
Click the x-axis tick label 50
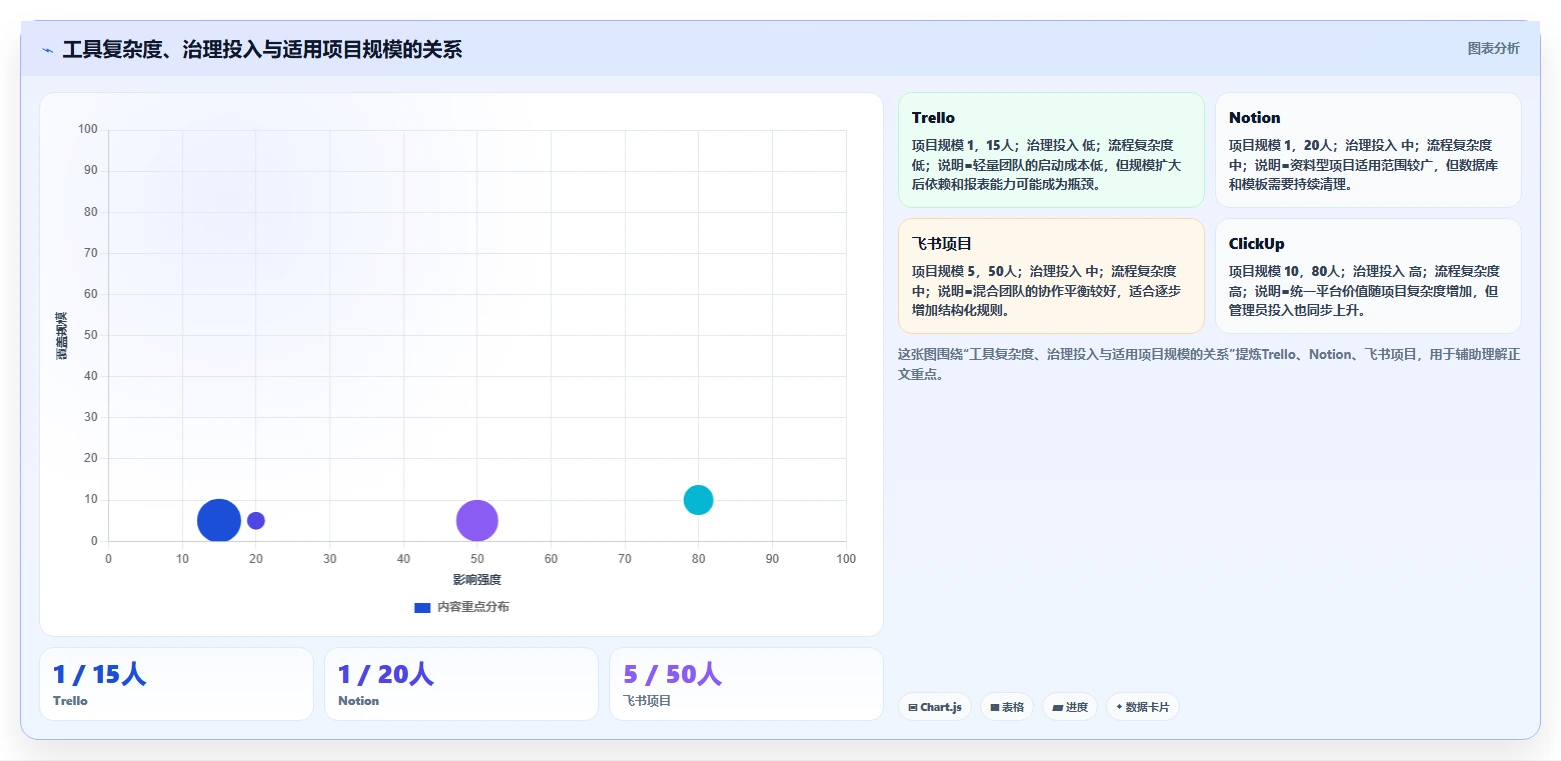coord(477,559)
